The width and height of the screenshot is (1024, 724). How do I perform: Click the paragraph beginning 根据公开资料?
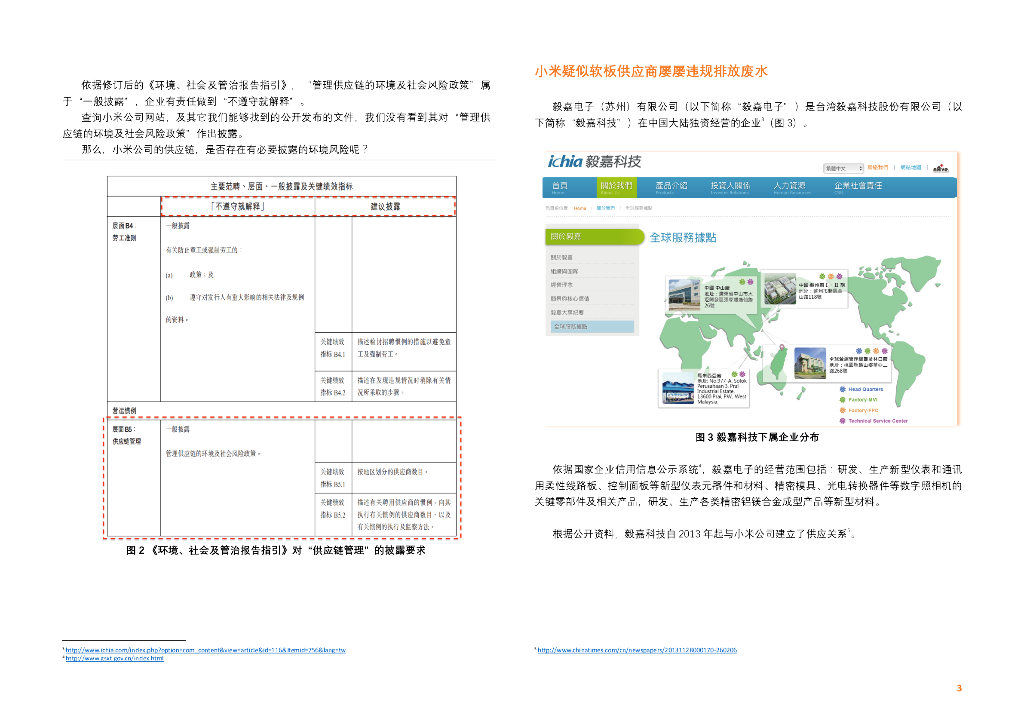click(x=703, y=534)
